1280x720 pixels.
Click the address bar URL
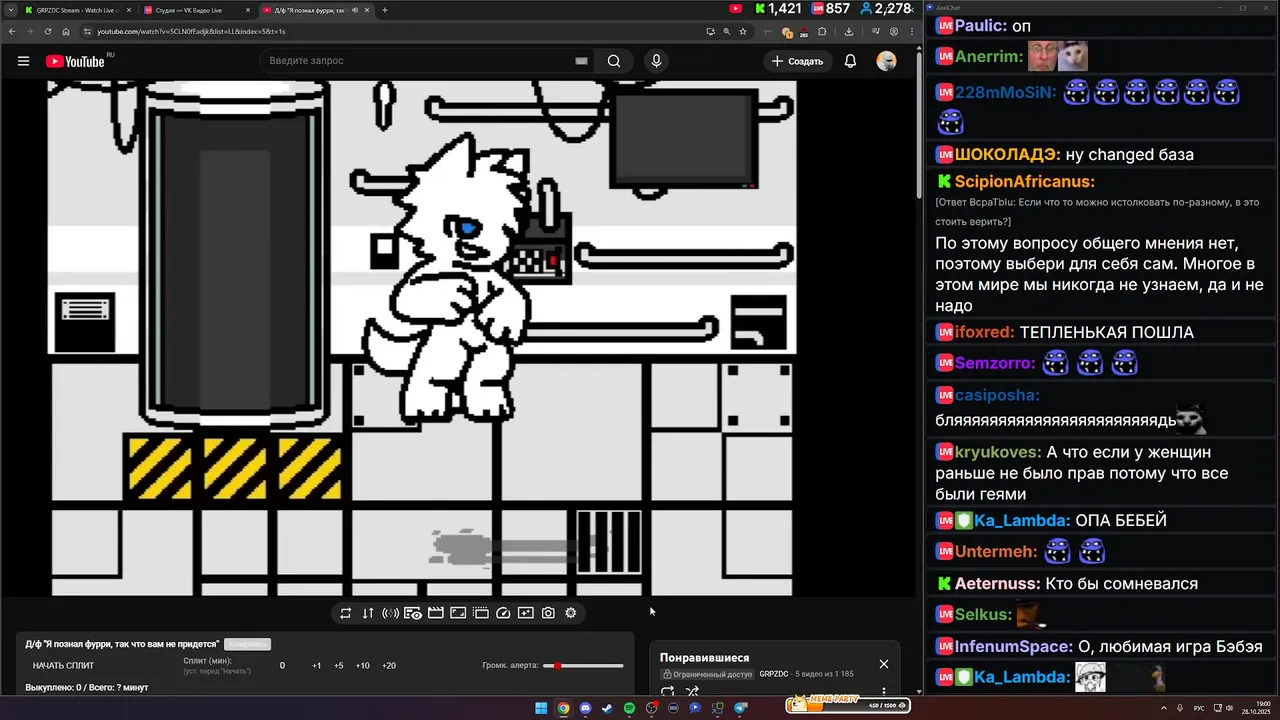tap(190, 31)
